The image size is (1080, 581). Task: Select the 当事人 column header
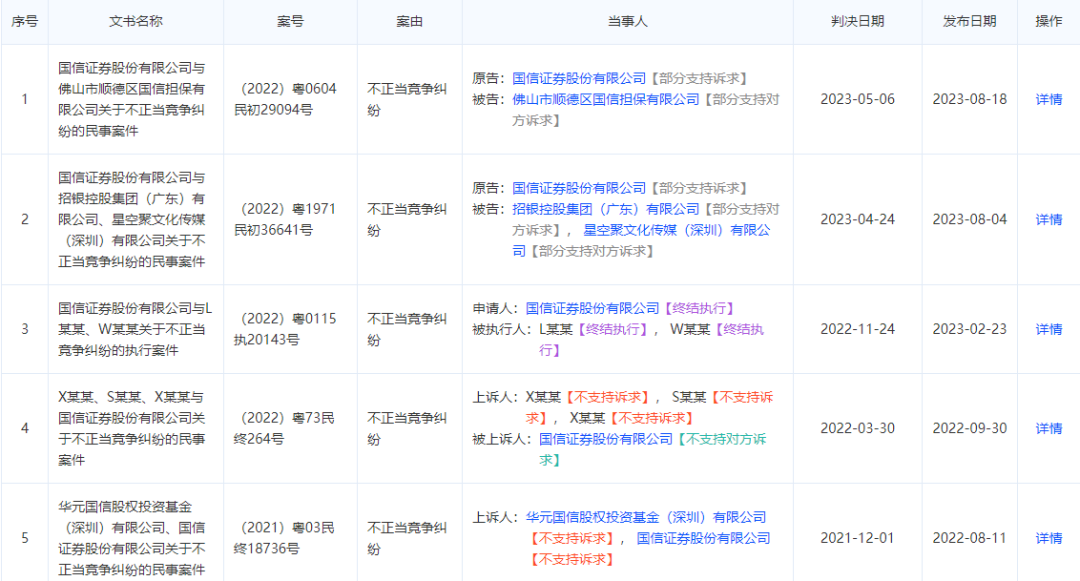point(627,21)
